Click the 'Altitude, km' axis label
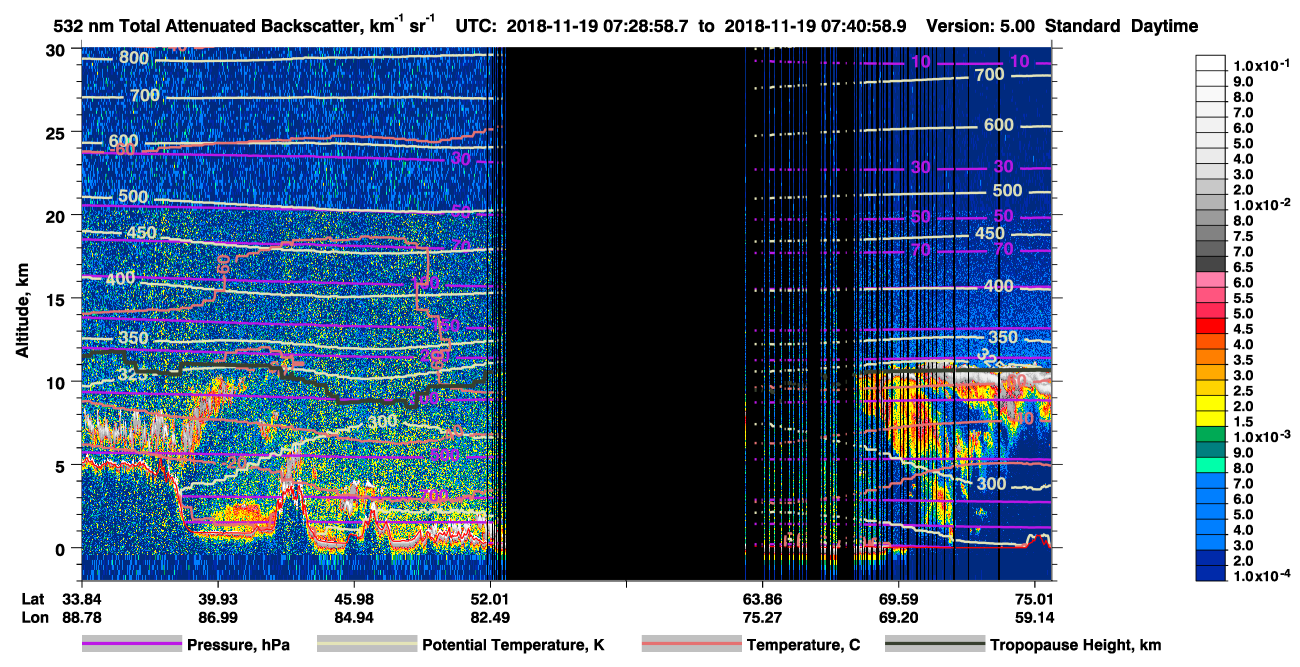 22,313
